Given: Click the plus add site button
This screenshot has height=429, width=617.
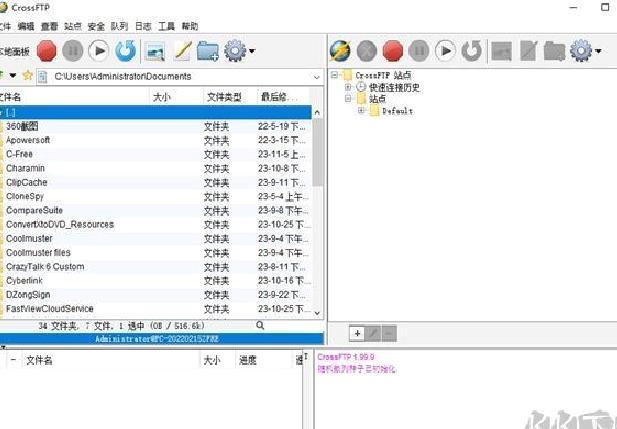Looking at the screenshot, I should click(x=357, y=333).
